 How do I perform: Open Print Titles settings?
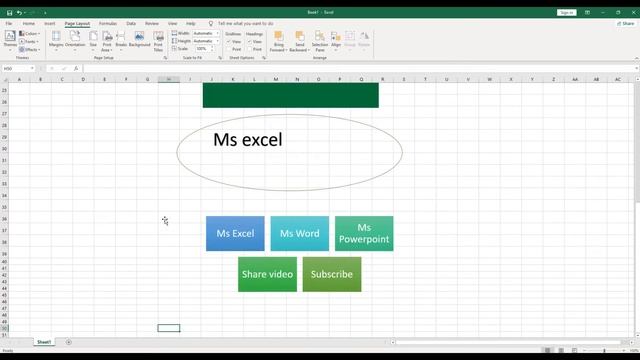(158, 41)
